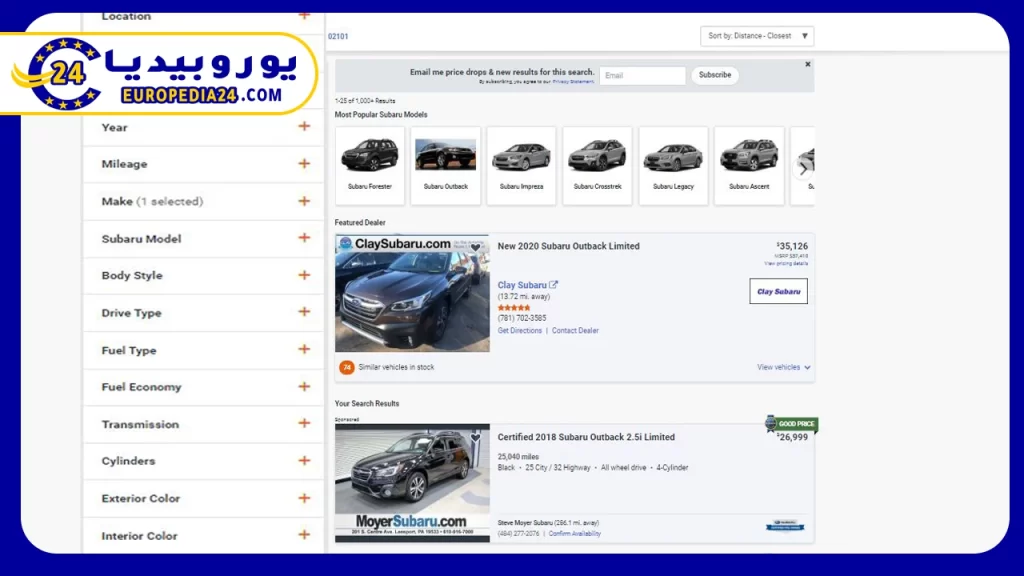Expand the Make filter plus icon
This screenshot has height=576, width=1024.
pos(304,201)
